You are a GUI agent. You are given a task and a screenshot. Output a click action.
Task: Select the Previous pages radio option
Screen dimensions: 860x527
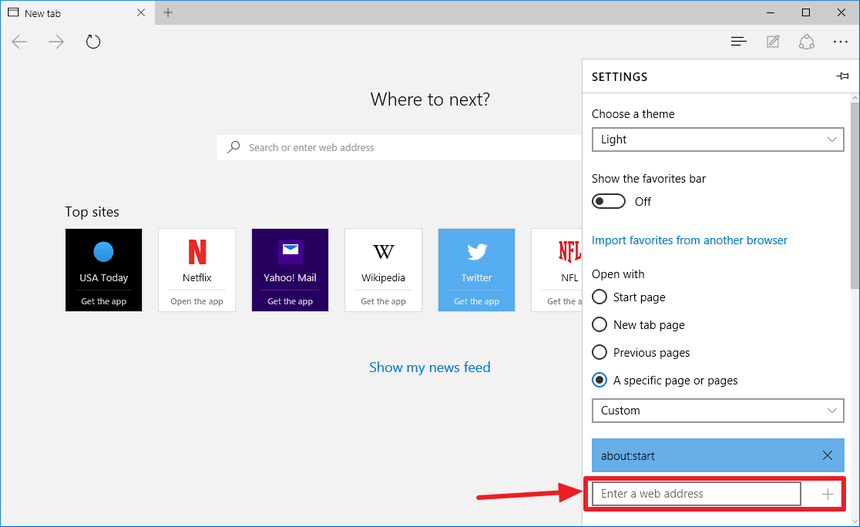tap(599, 352)
